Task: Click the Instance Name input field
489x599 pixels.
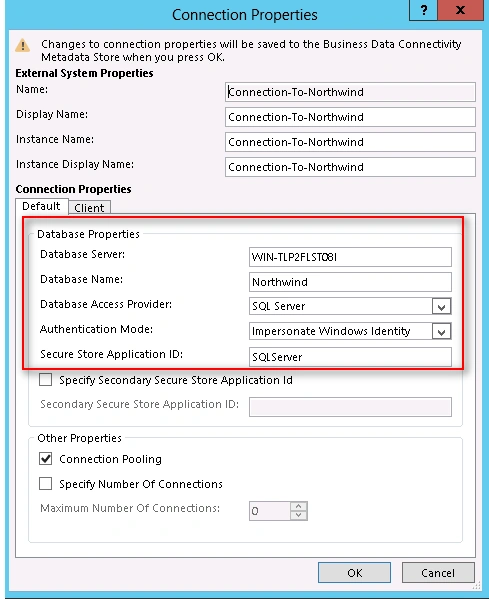Action: [350, 142]
